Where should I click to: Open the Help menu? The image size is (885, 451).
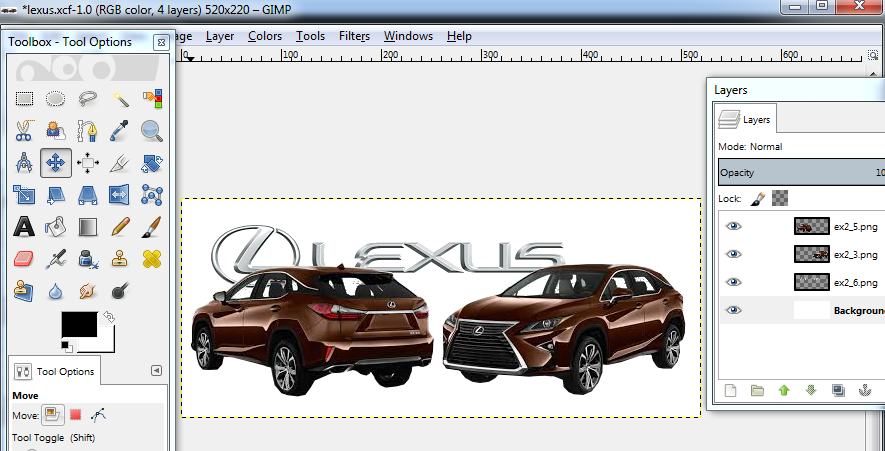tap(459, 36)
